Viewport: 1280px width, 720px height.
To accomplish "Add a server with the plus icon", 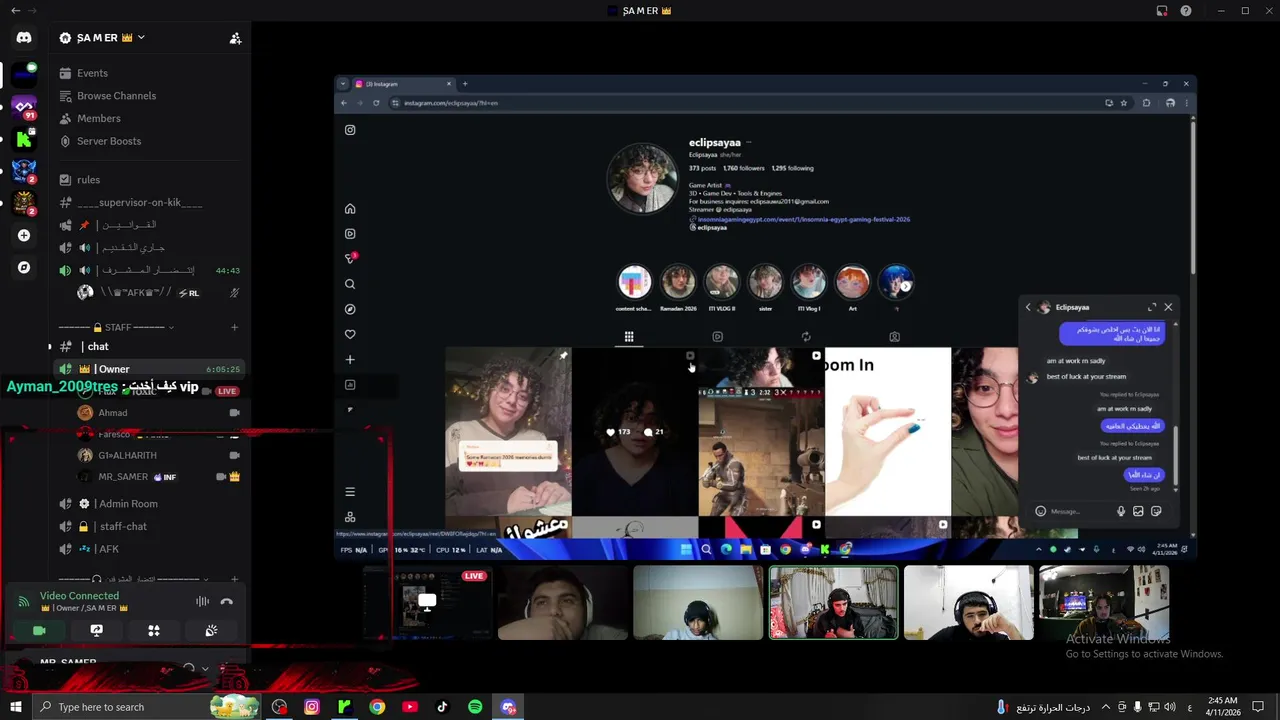I will (x=24, y=235).
